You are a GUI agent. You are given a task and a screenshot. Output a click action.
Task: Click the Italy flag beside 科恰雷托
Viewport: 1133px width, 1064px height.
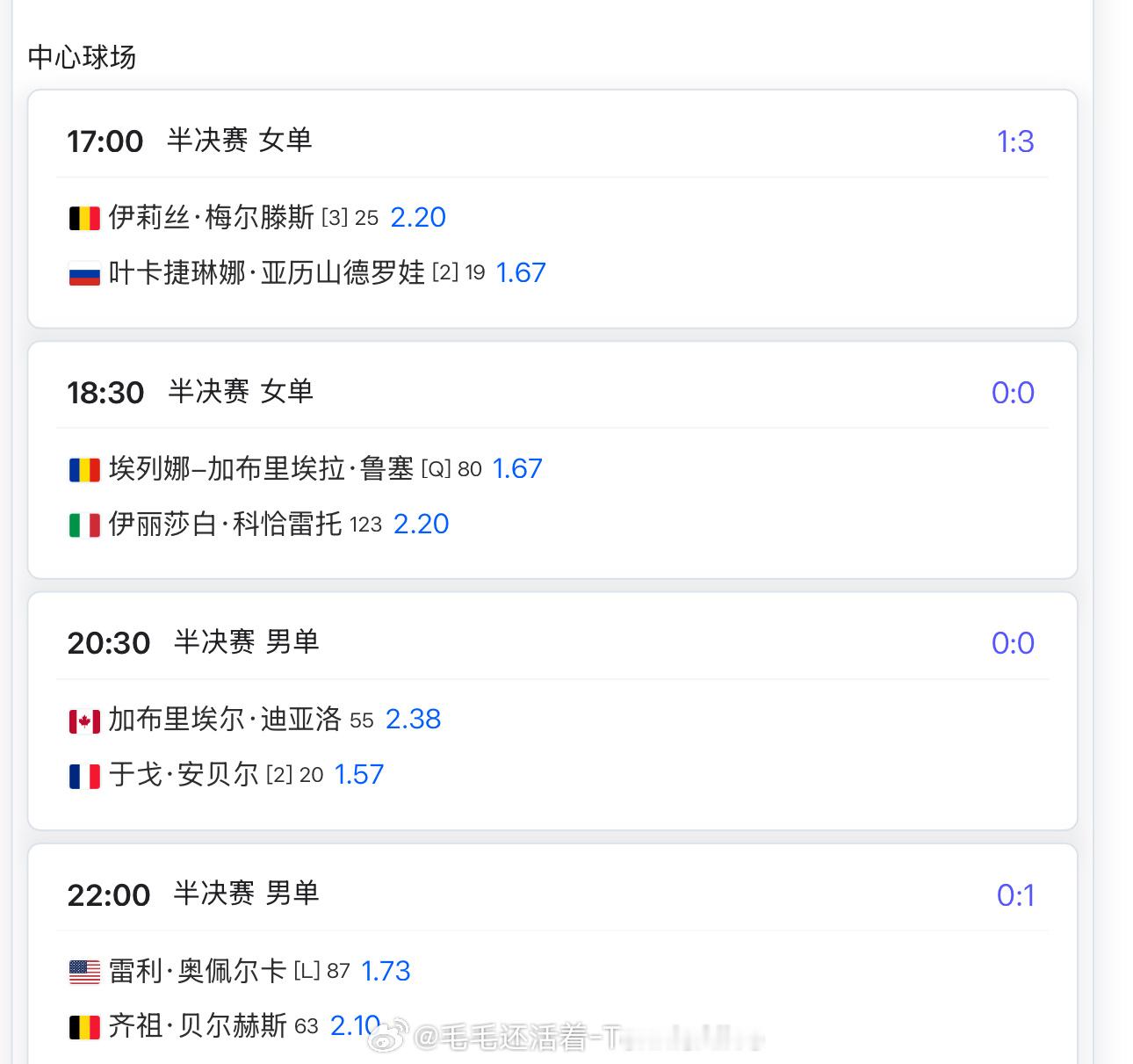click(x=84, y=525)
